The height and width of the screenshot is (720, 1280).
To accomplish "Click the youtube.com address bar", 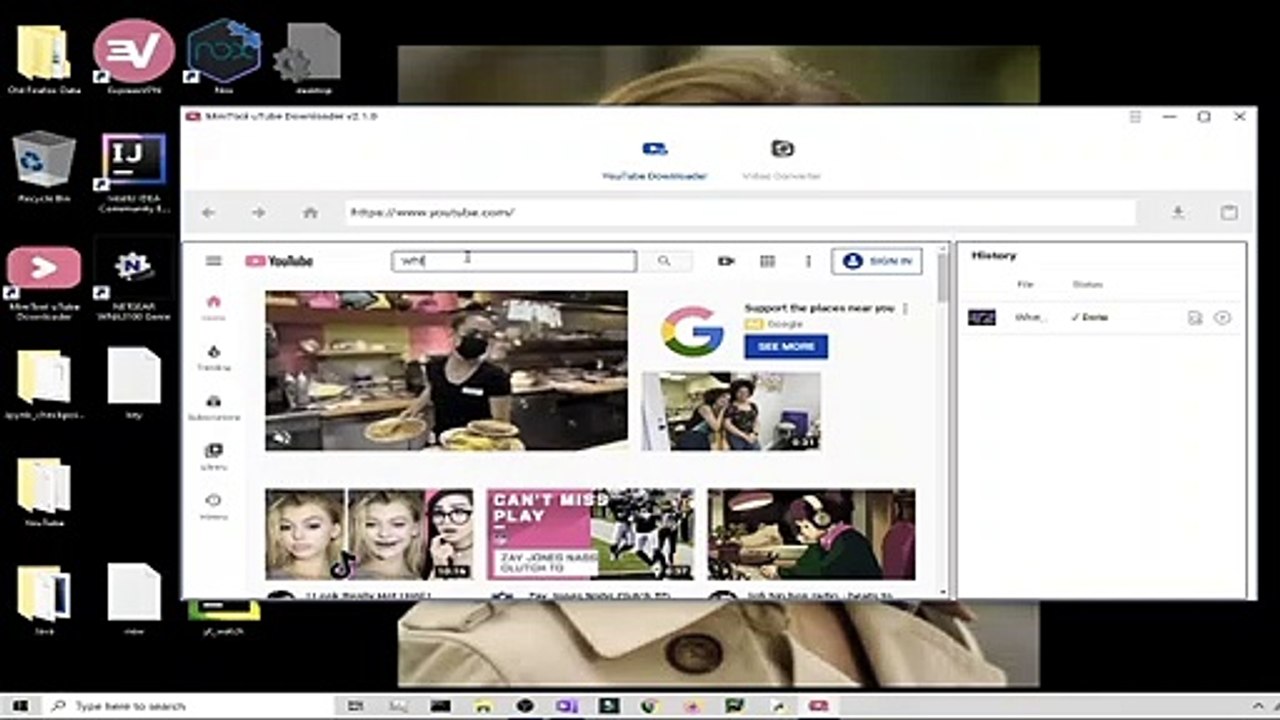I will tap(741, 212).
